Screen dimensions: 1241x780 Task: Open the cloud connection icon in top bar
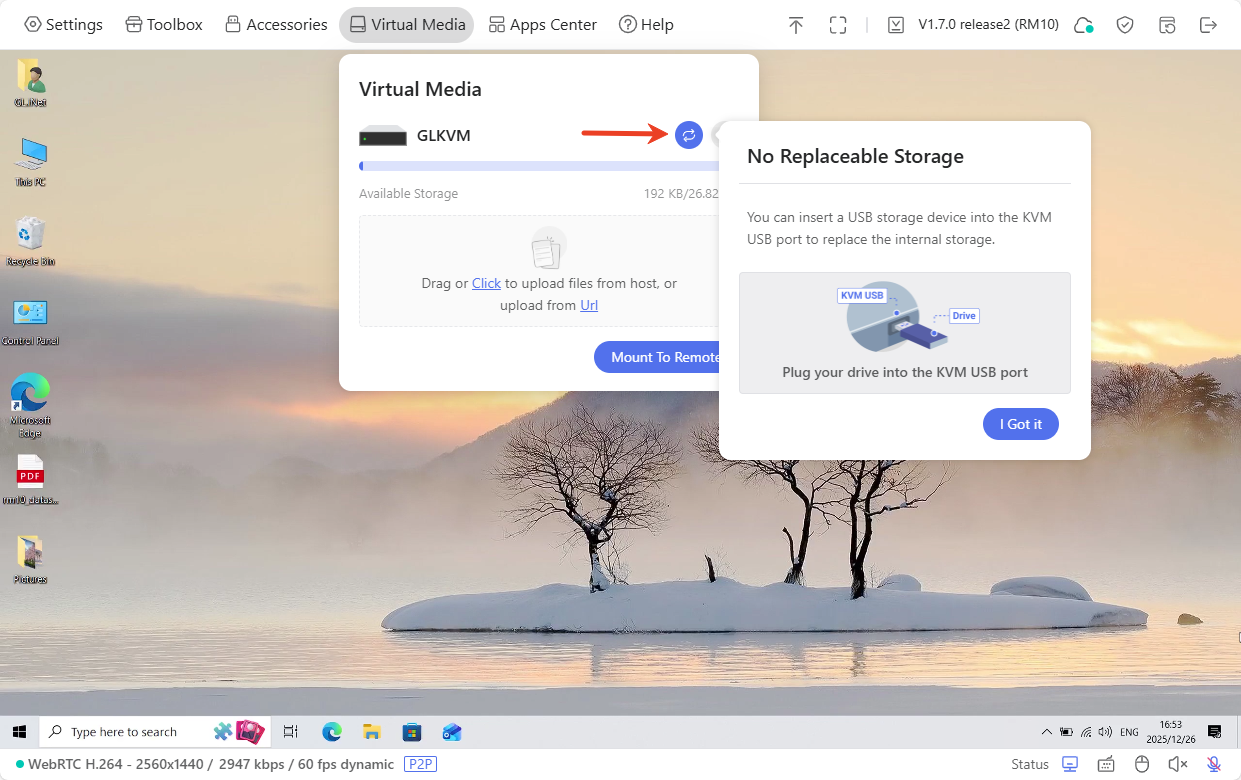point(1083,25)
